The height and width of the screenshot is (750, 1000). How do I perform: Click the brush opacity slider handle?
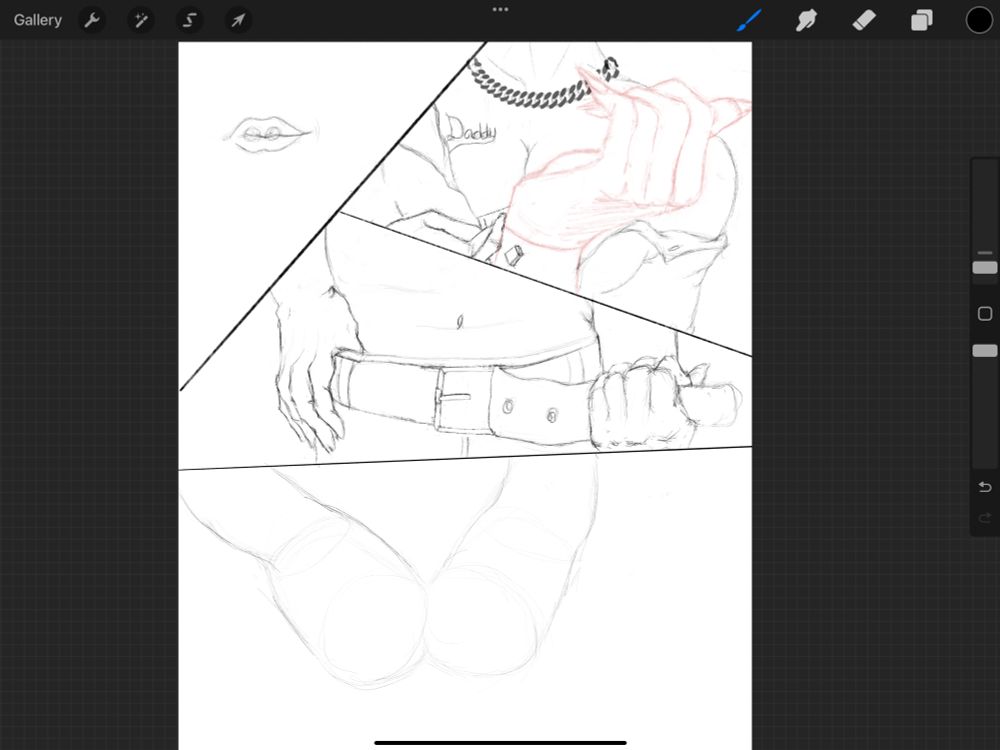[x=985, y=351]
